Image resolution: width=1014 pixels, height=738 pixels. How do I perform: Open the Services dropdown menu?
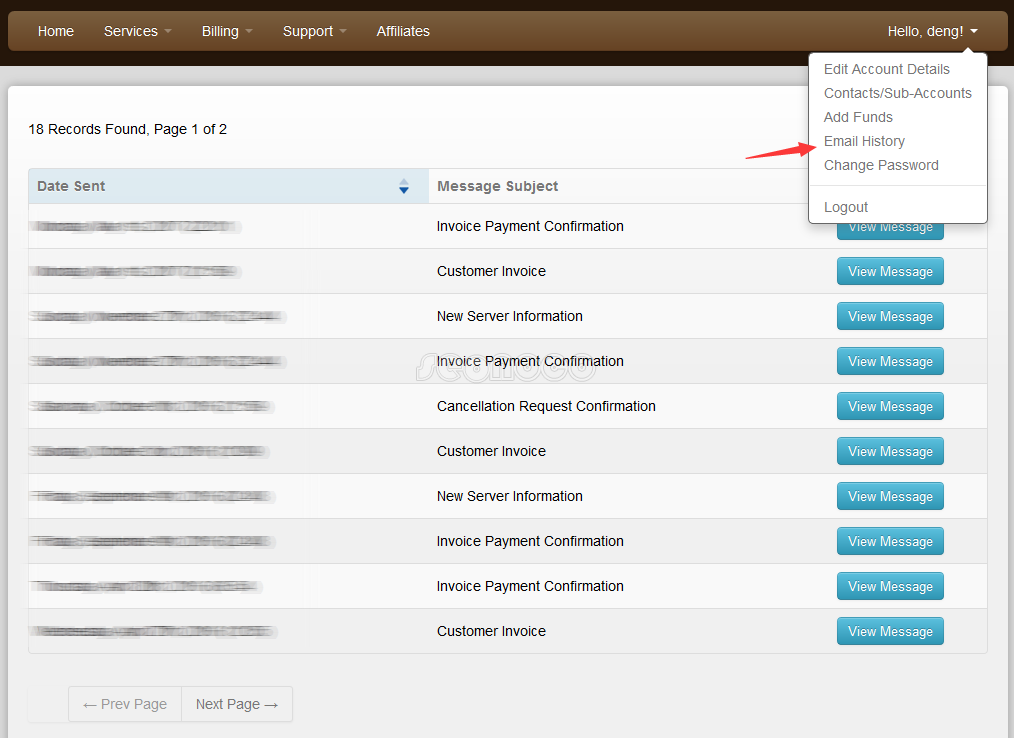(137, 31)
